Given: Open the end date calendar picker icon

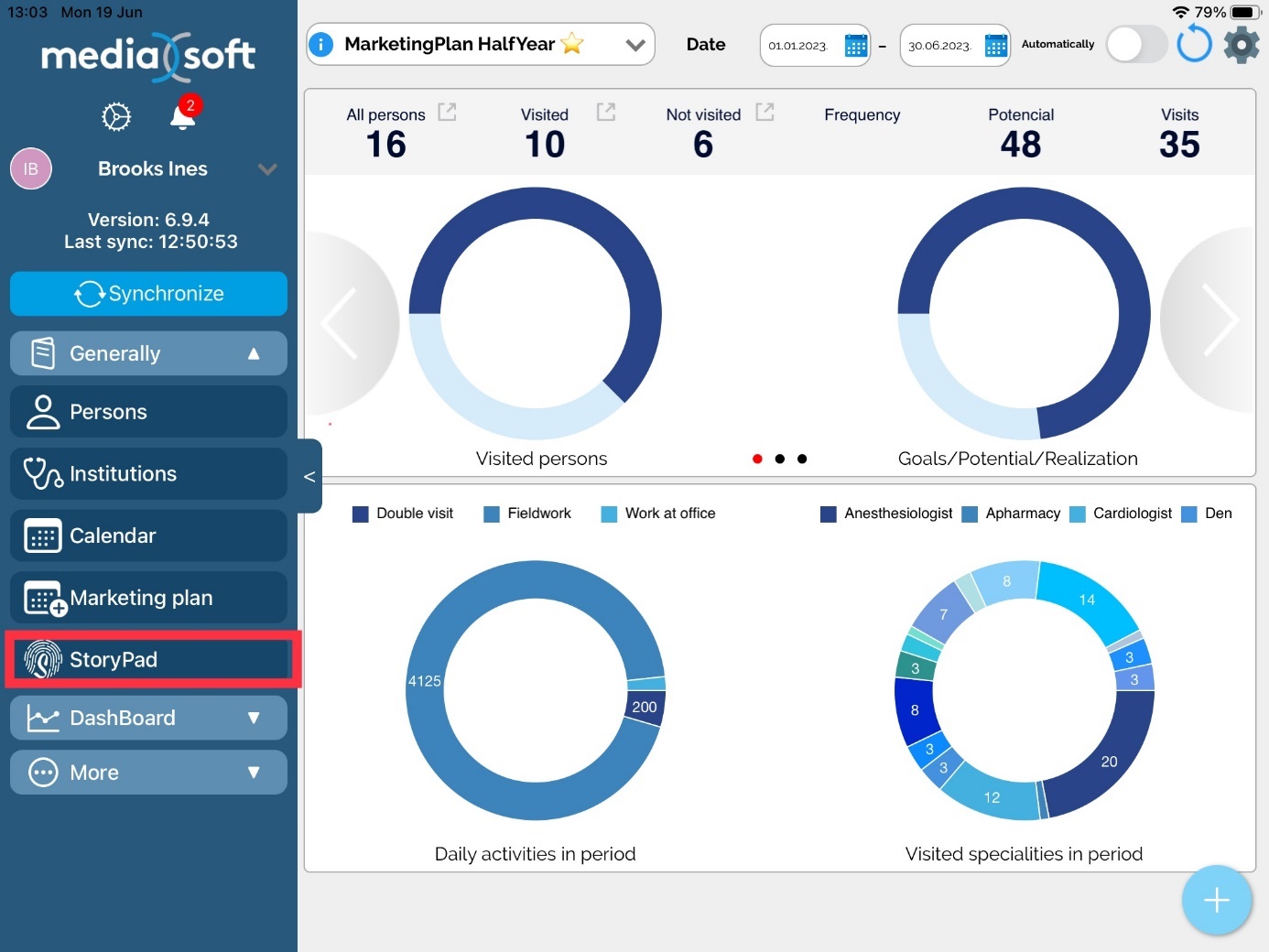Looking at the screenshot, I should click(x=995, y=45).
